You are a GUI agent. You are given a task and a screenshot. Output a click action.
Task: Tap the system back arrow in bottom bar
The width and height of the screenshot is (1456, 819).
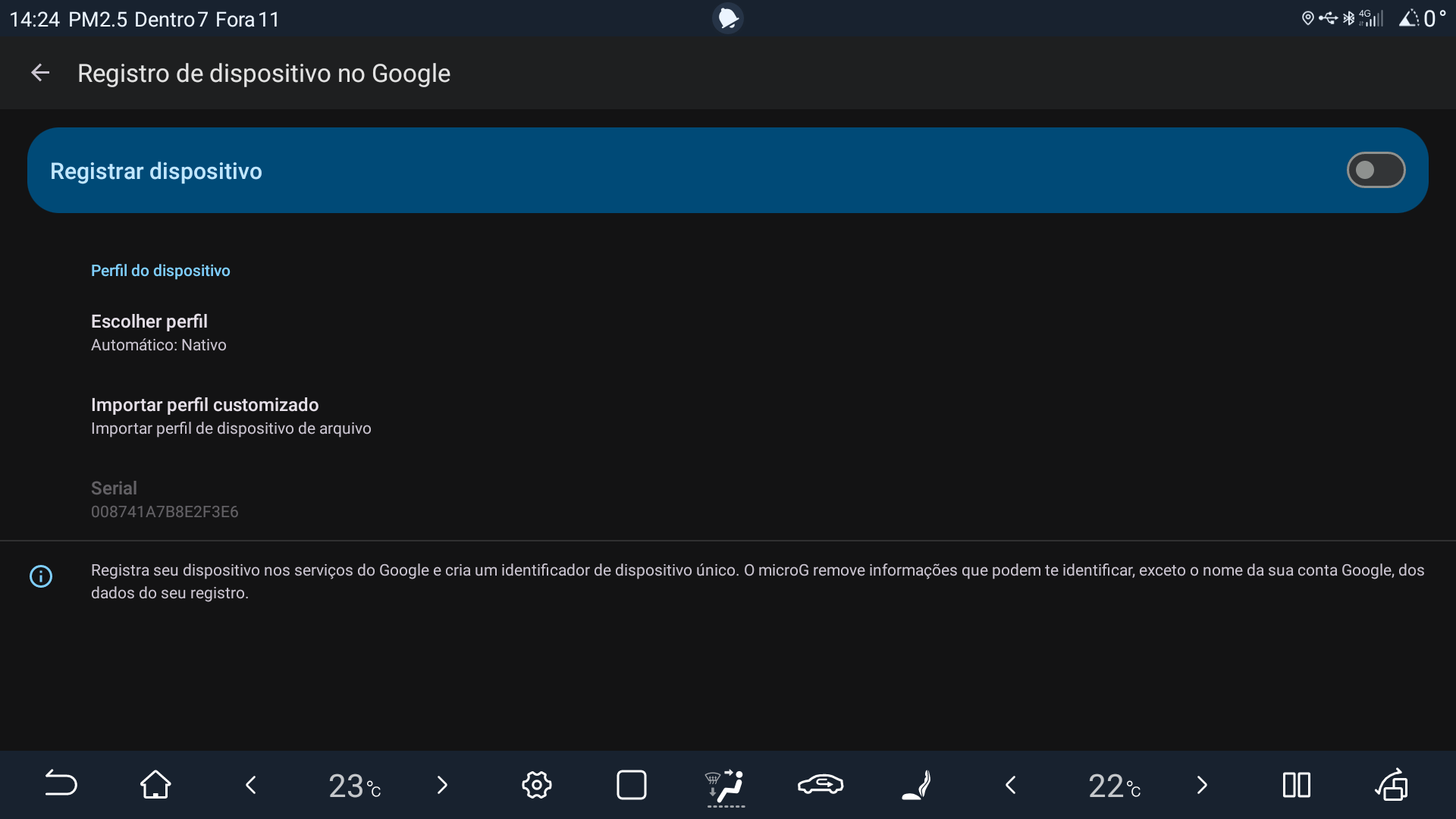tap(61, 784)
